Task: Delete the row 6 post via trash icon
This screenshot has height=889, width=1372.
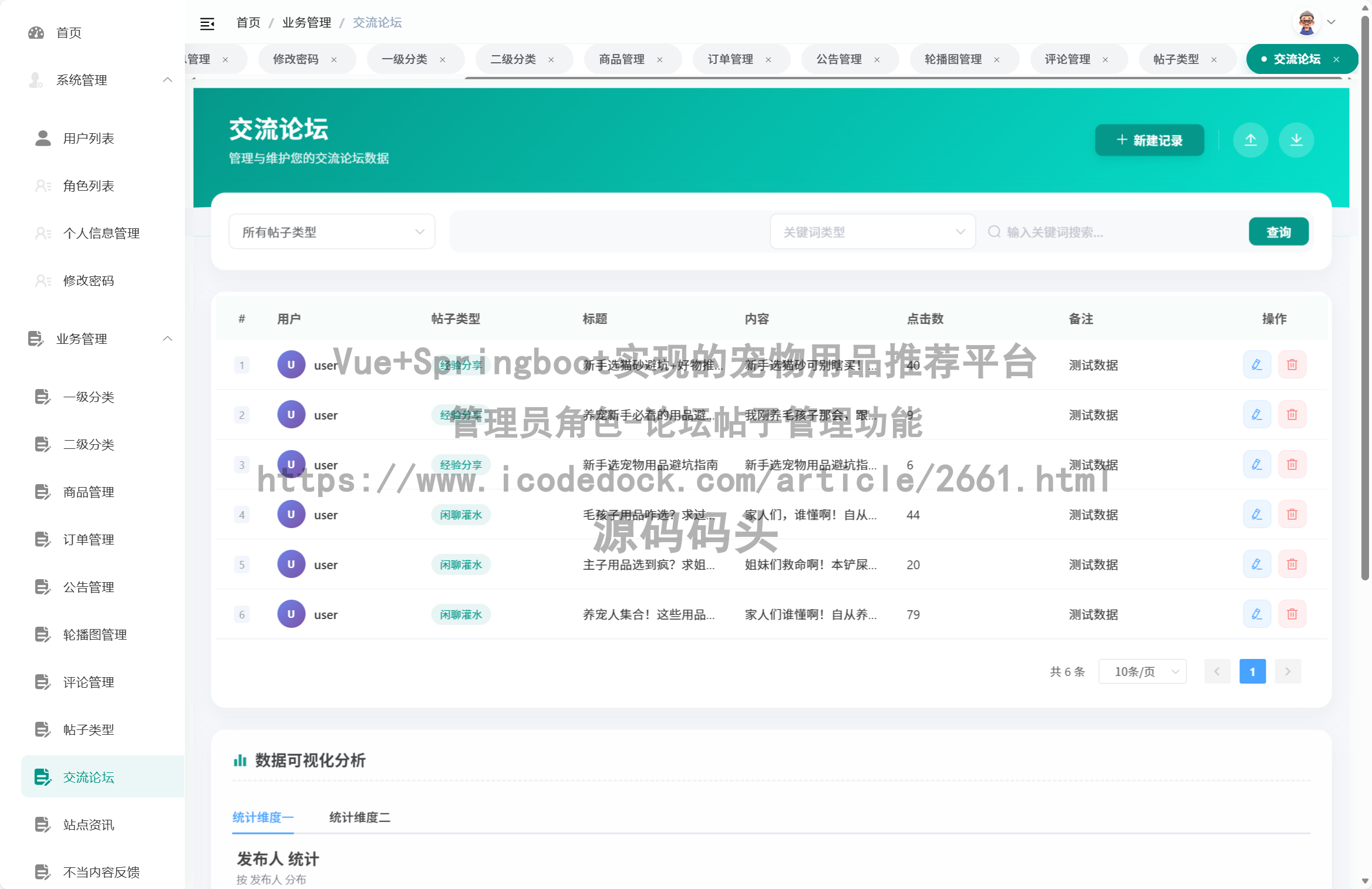Action: click(x=1292, y=614)
